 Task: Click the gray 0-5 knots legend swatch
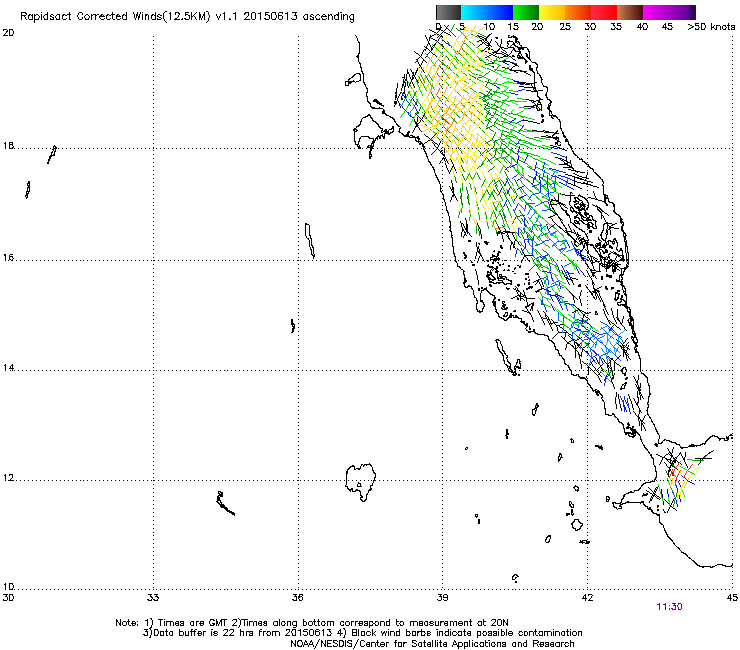(448, 12)
